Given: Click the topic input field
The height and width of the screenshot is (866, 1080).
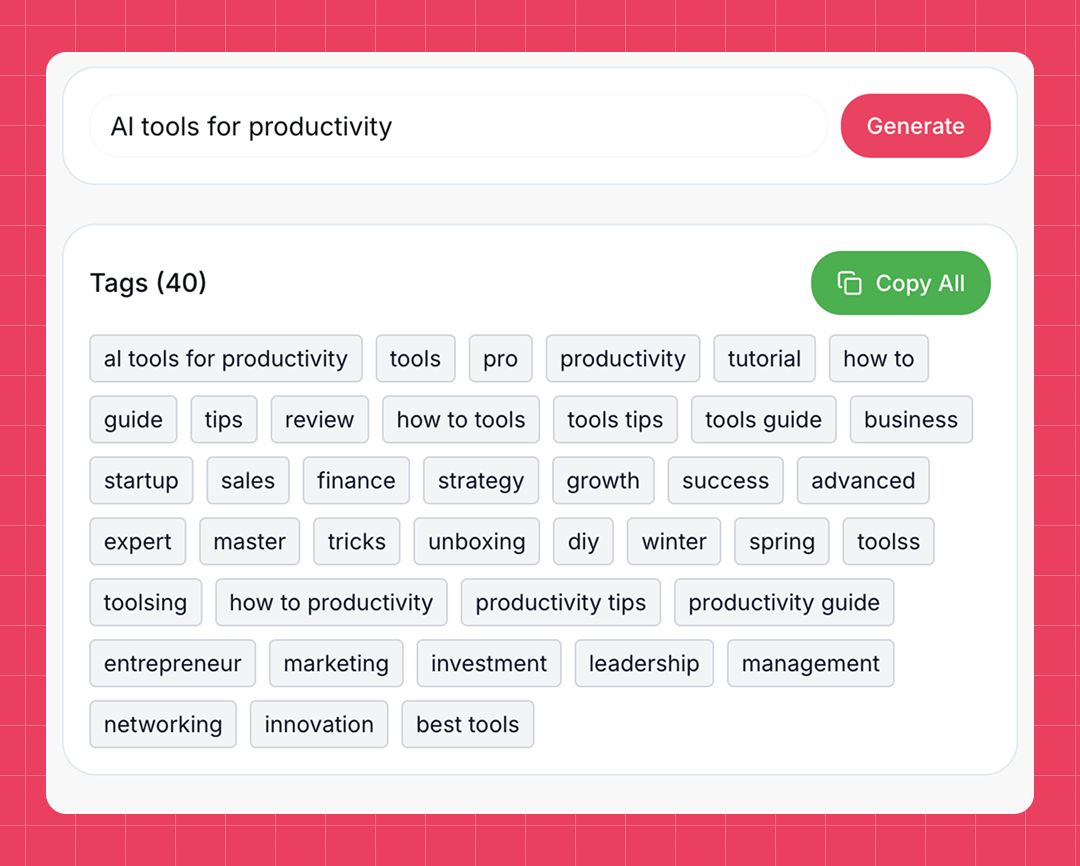Looking at the screenshot, I should click(458, 127).
